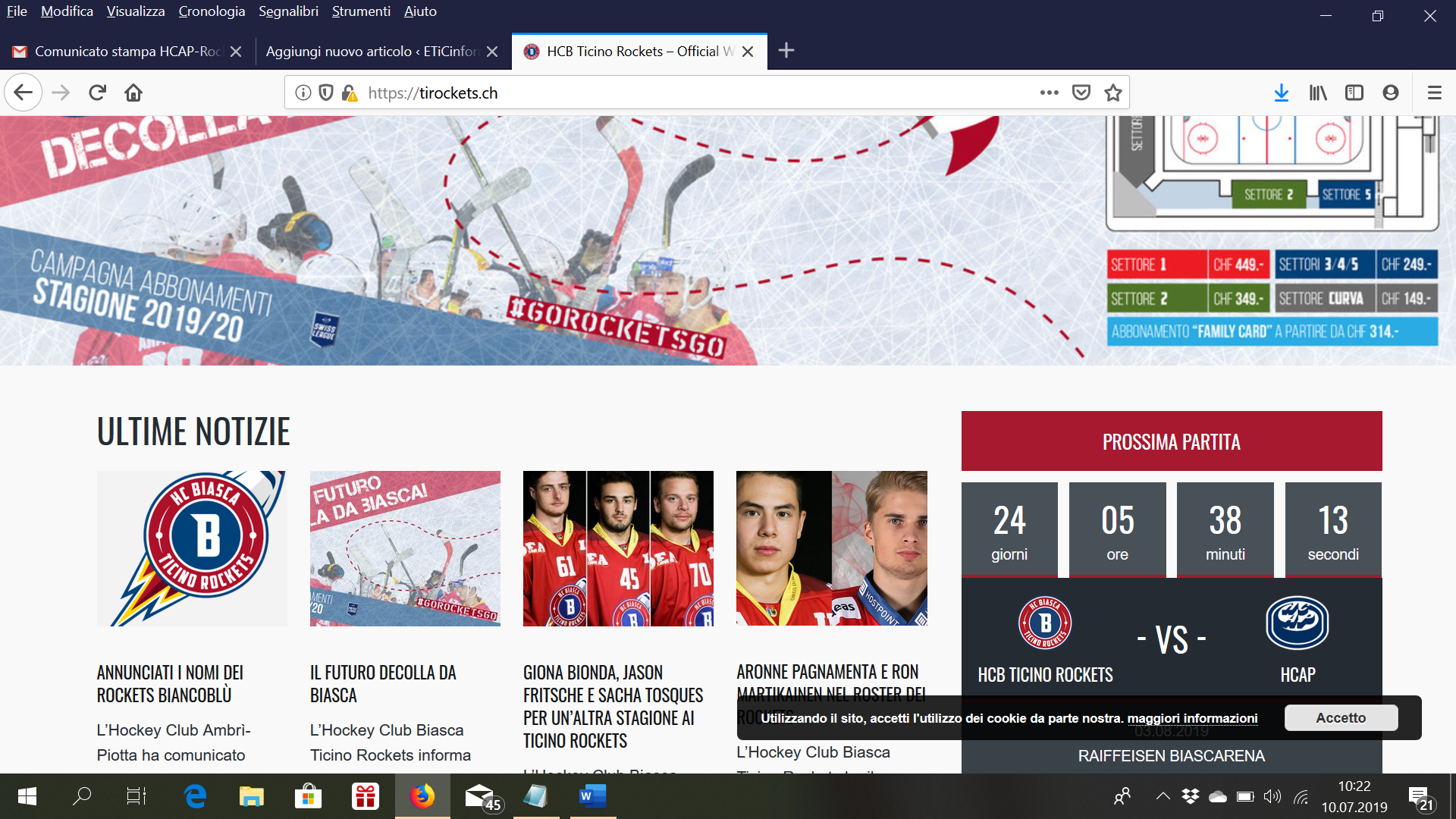The width and height of the screenshot is (1456, 819).
Task: Open the taskbar clock and date
Action: coord(1354,796)
